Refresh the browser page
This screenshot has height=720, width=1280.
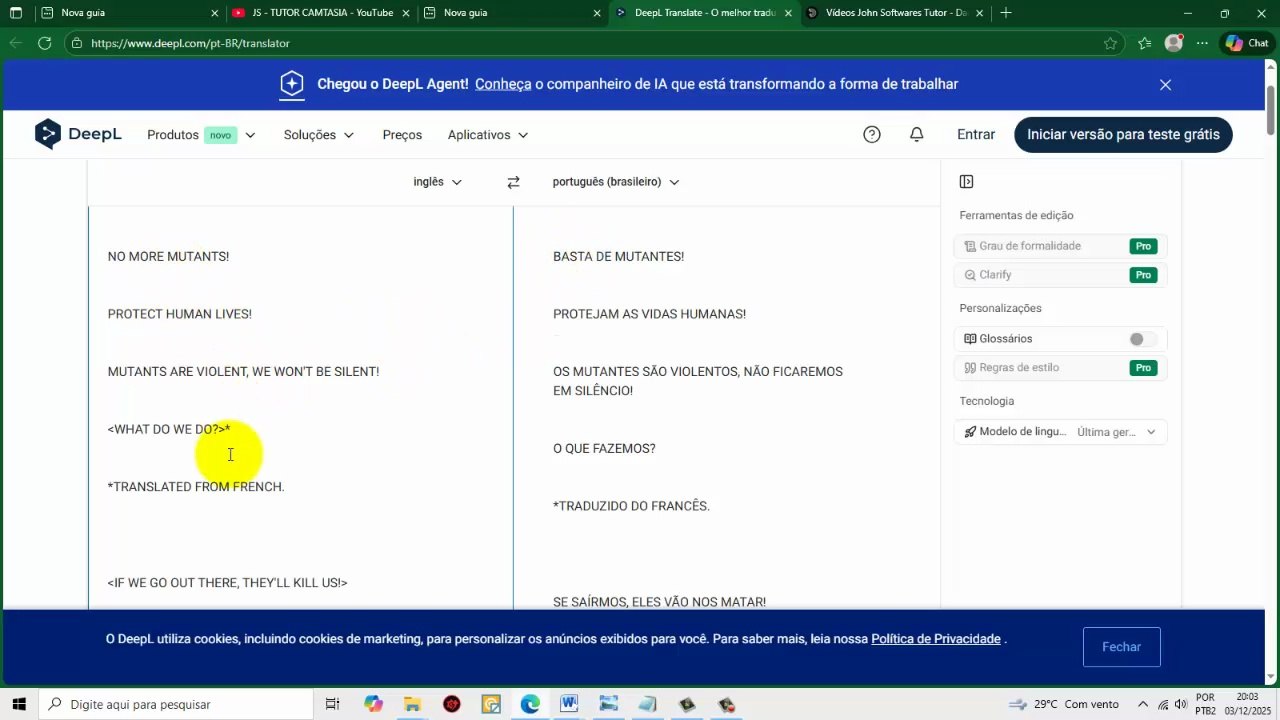click(45, 43)
